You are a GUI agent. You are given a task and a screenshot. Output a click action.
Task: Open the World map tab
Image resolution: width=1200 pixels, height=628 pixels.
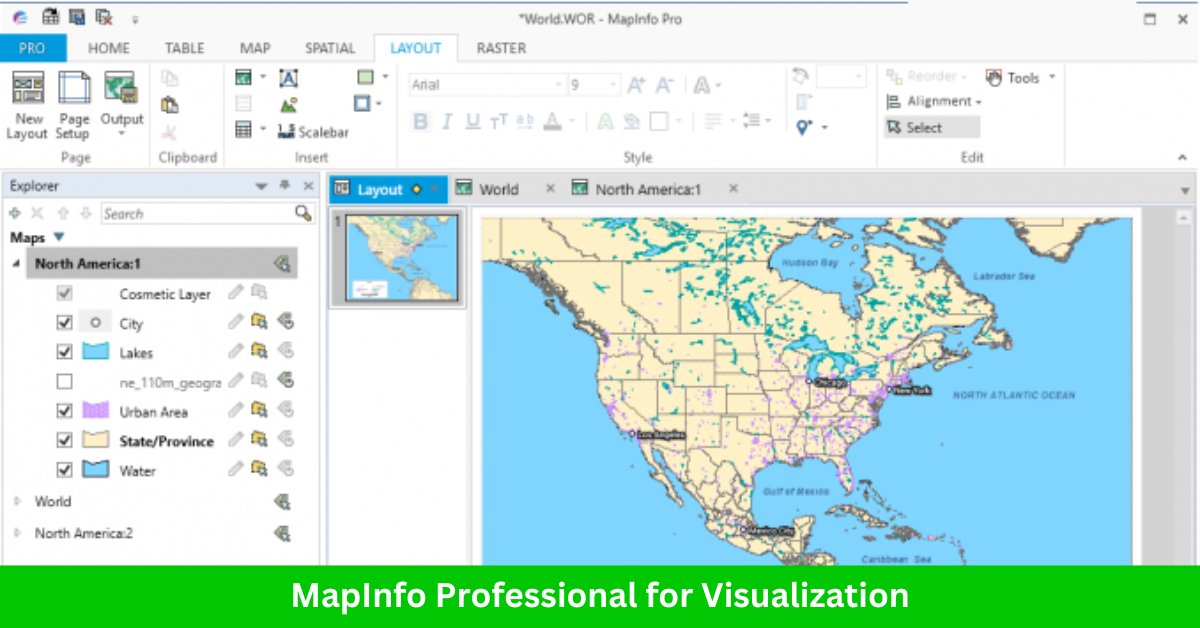[501, 188]
